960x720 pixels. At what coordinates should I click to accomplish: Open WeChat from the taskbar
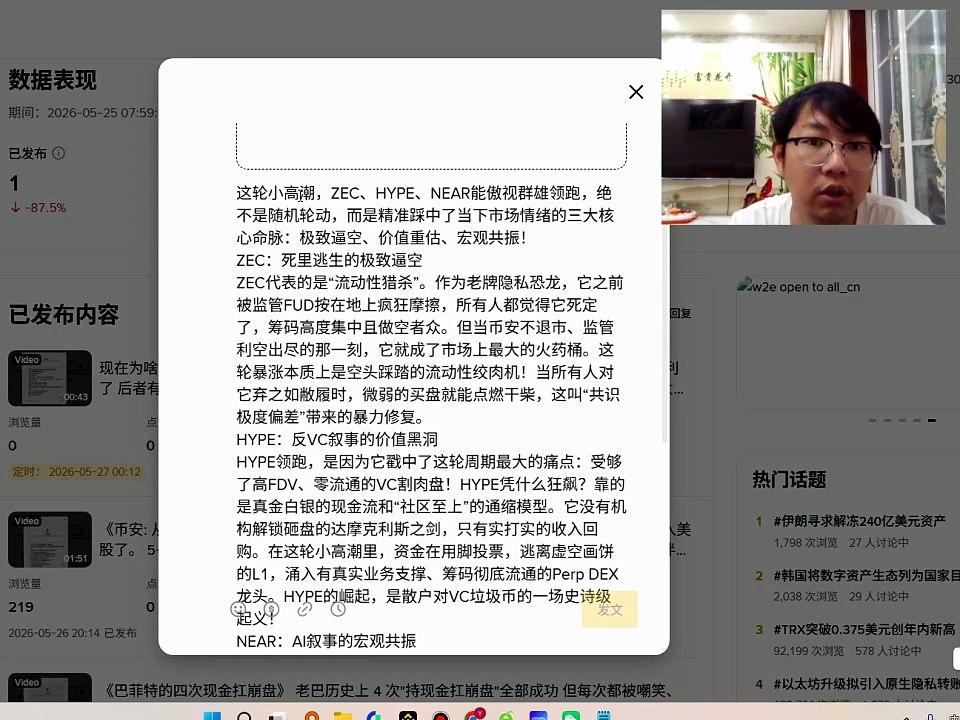(571, 716)
